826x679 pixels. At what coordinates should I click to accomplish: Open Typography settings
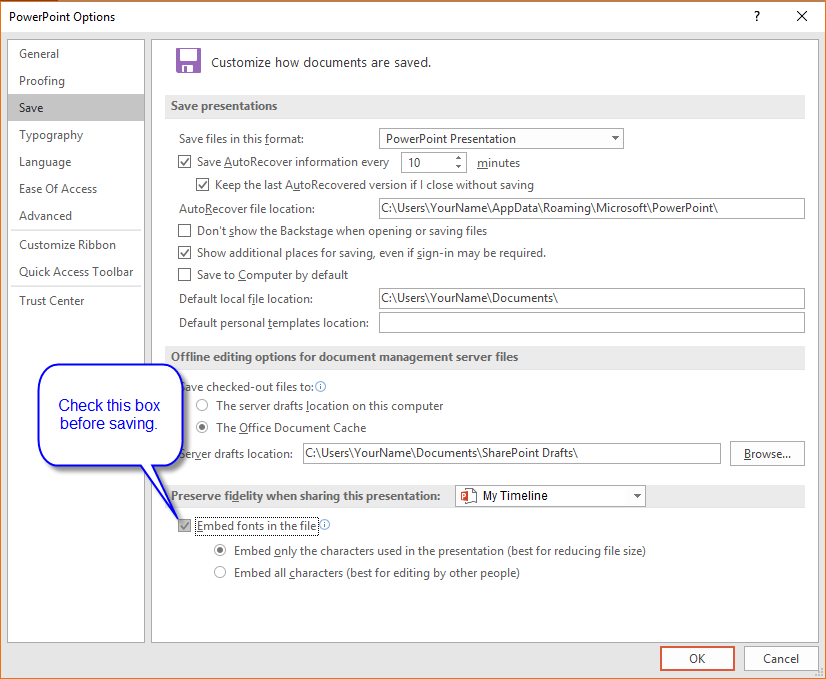tap(76, 135)
